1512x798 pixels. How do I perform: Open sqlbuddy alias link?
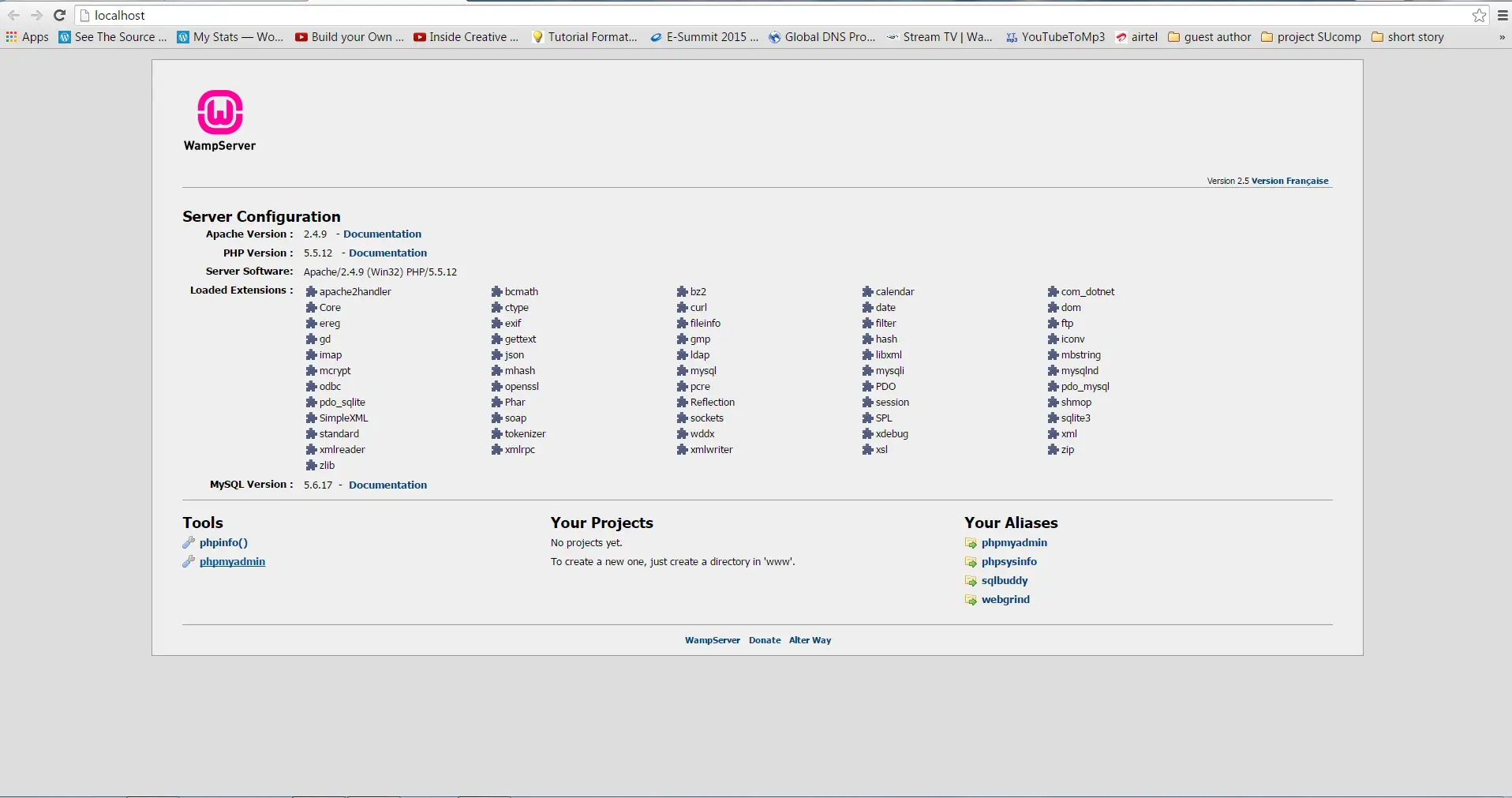pos(1005,580)
